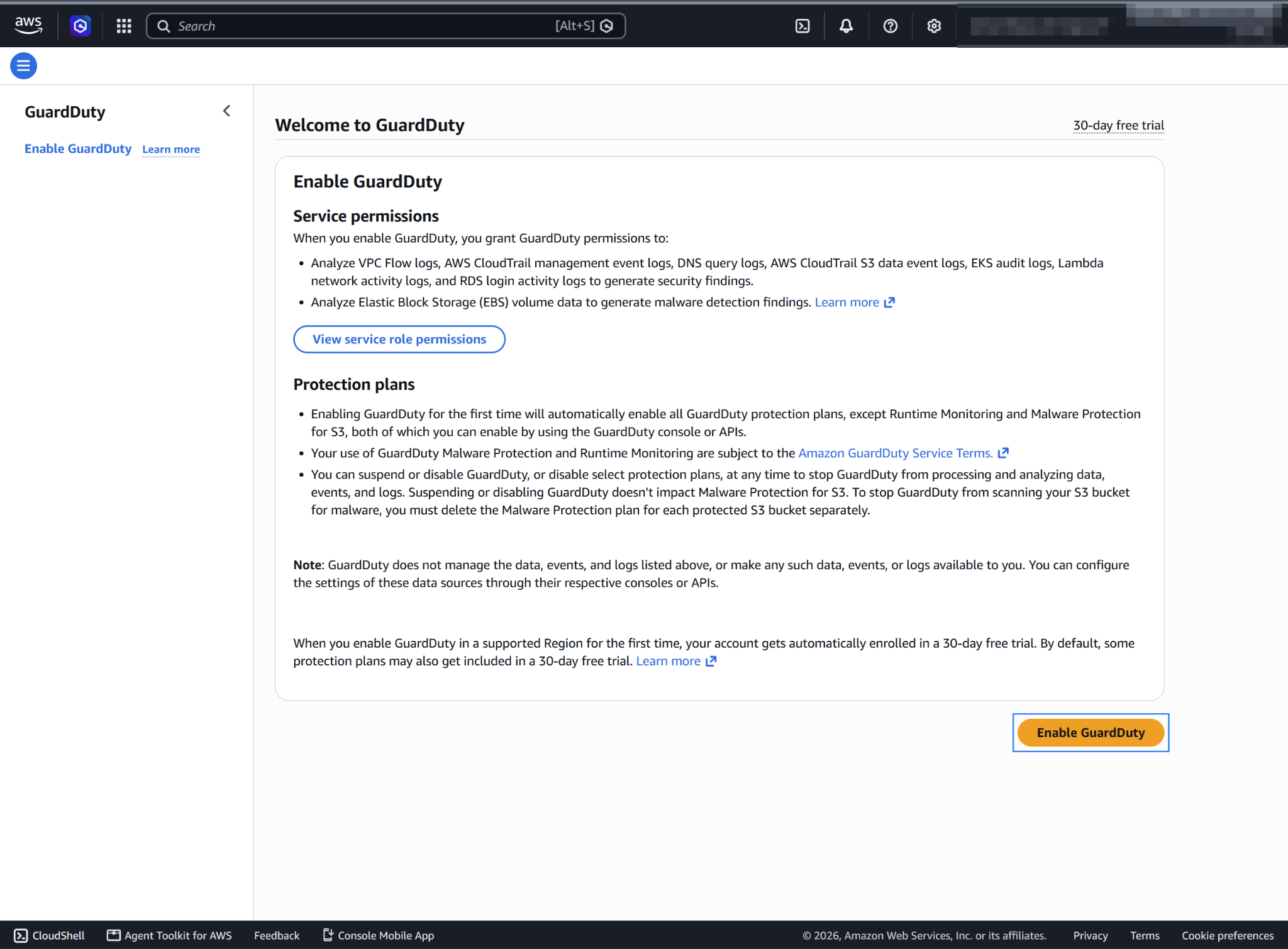The height and width of the screenshot is (949, 1288).
Task: Open CloudShell from the footer bar
Action: pos(50,935)
